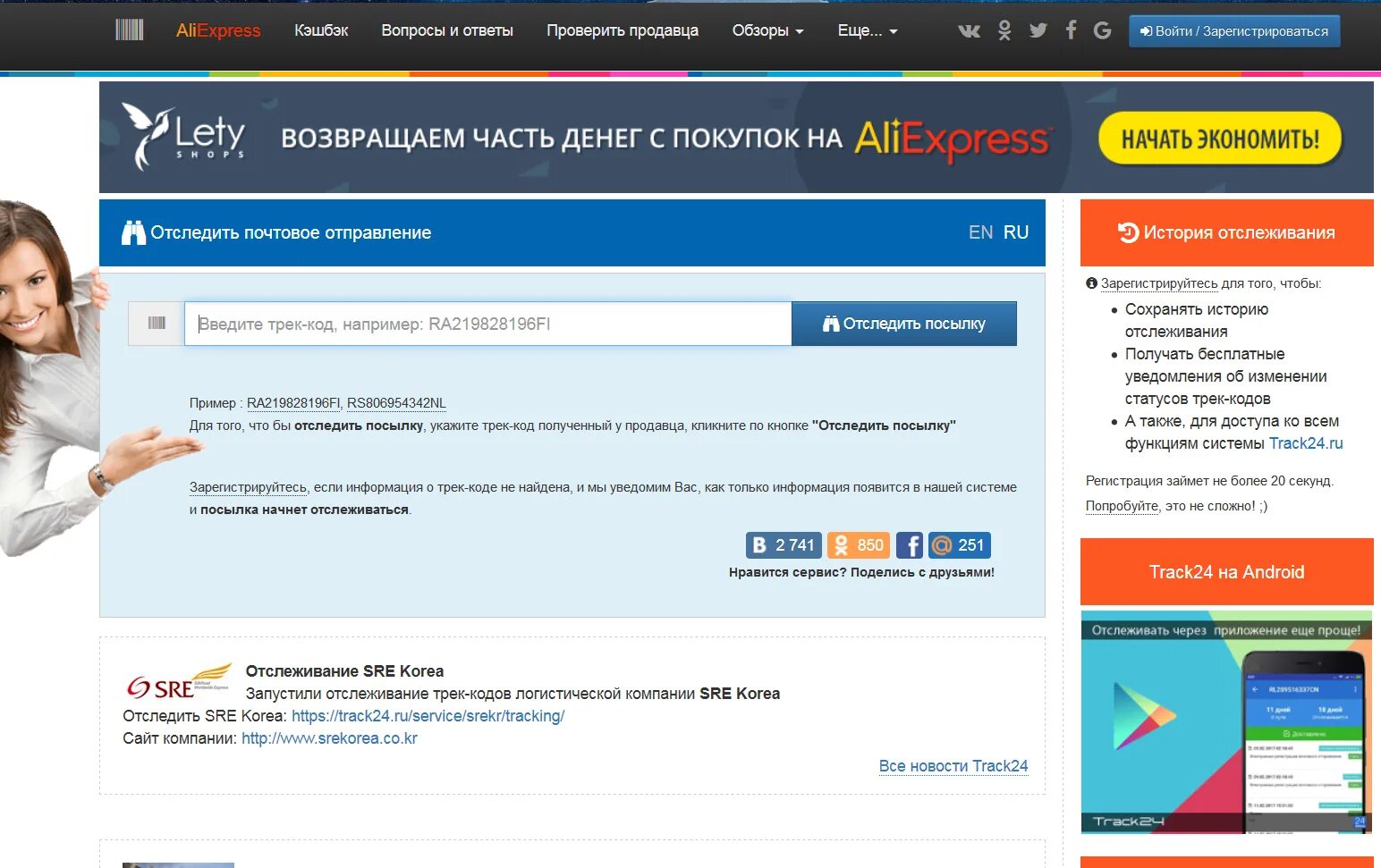The width and height of the screenshot is (1381, 868).
Task: Open Проверить продавца menu item
Action: pyautogui.click(x=623, y=30)
